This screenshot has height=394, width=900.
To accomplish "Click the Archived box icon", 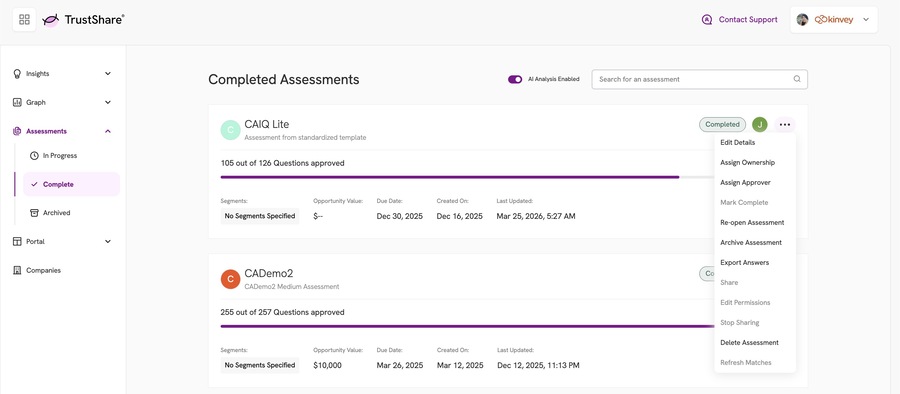I will (x=34, y=213).
